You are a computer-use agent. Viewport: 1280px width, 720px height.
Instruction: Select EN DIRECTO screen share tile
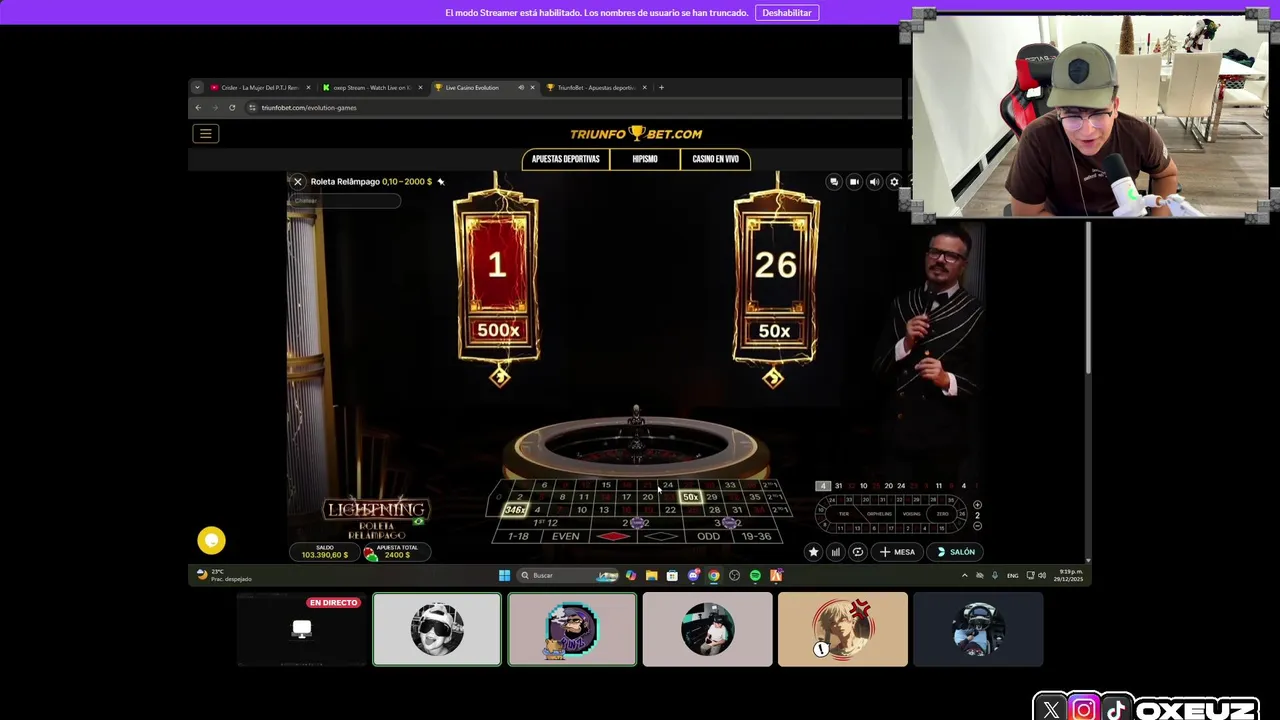click(302, 629)
